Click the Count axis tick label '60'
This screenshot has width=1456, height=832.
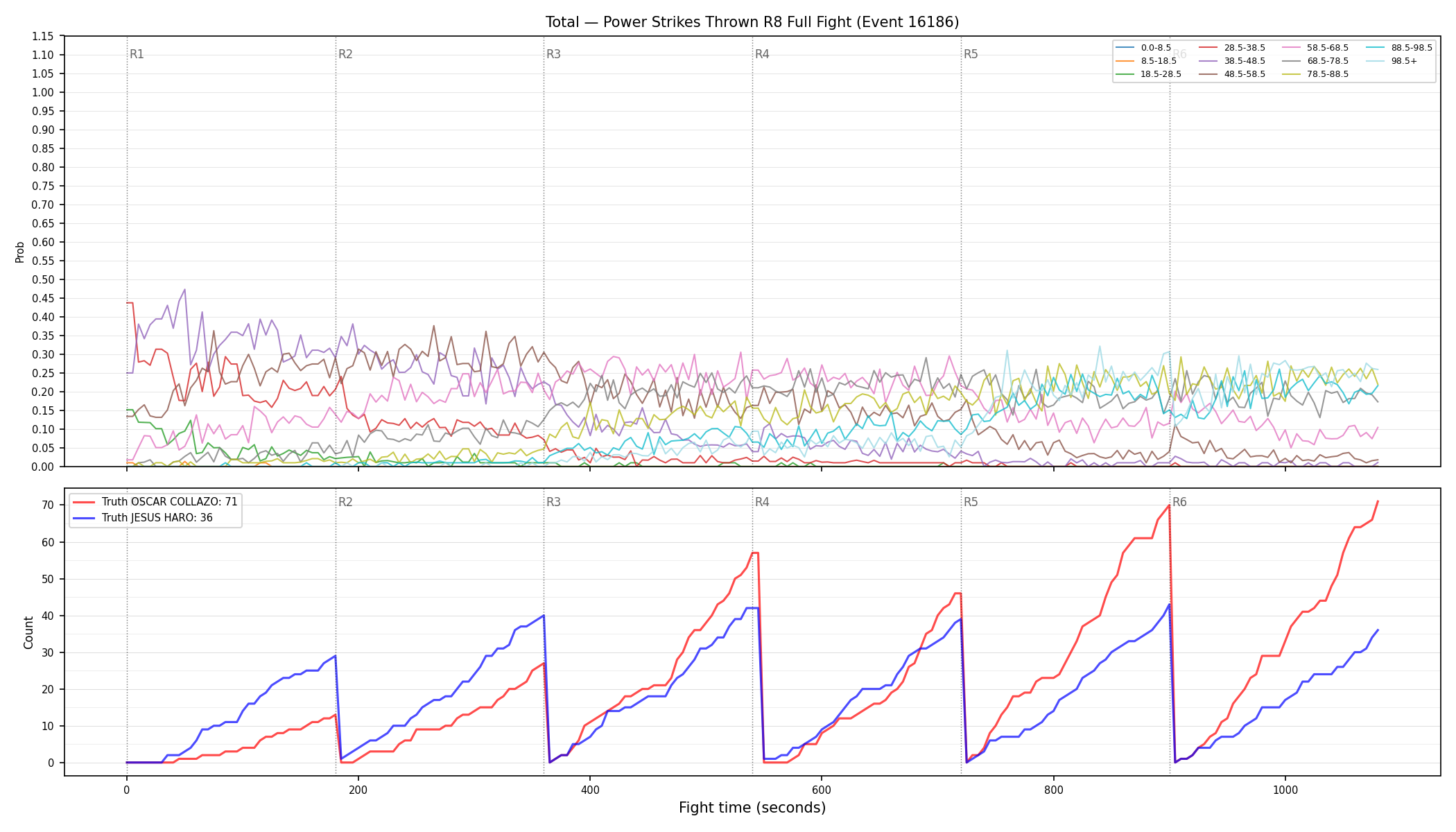48,542
